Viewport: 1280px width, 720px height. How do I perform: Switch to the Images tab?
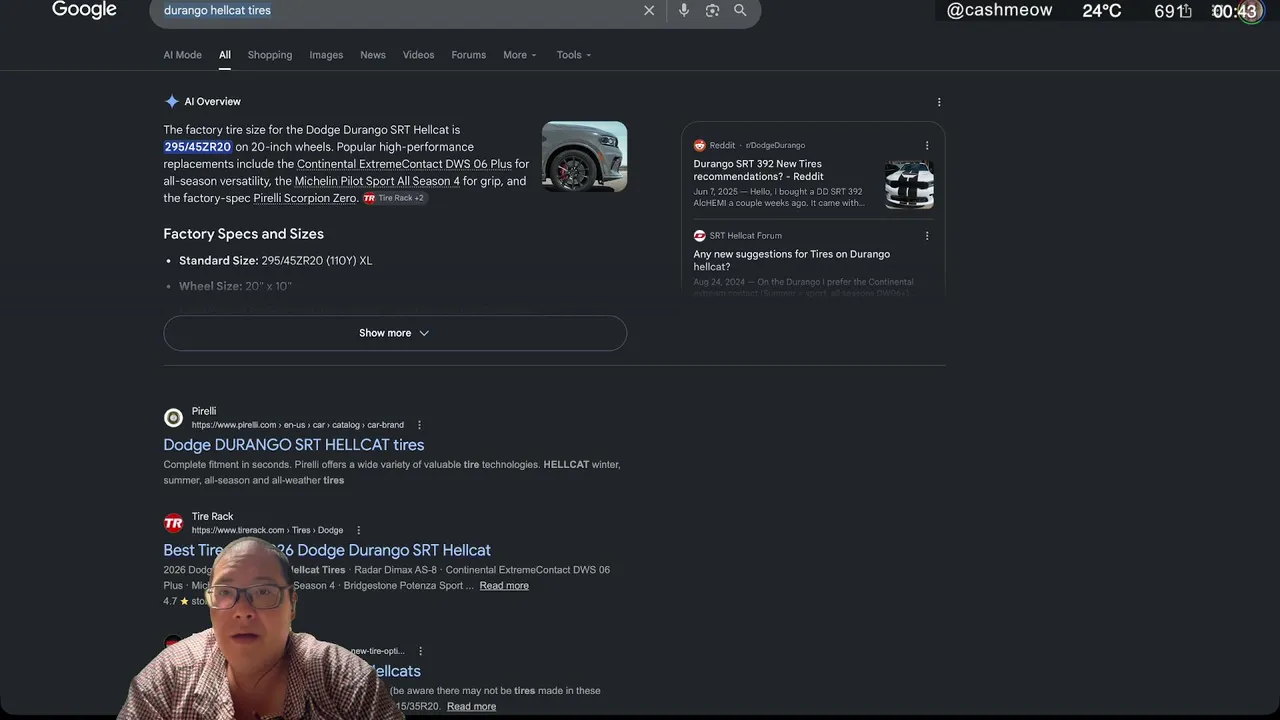(x=326, y=55)
